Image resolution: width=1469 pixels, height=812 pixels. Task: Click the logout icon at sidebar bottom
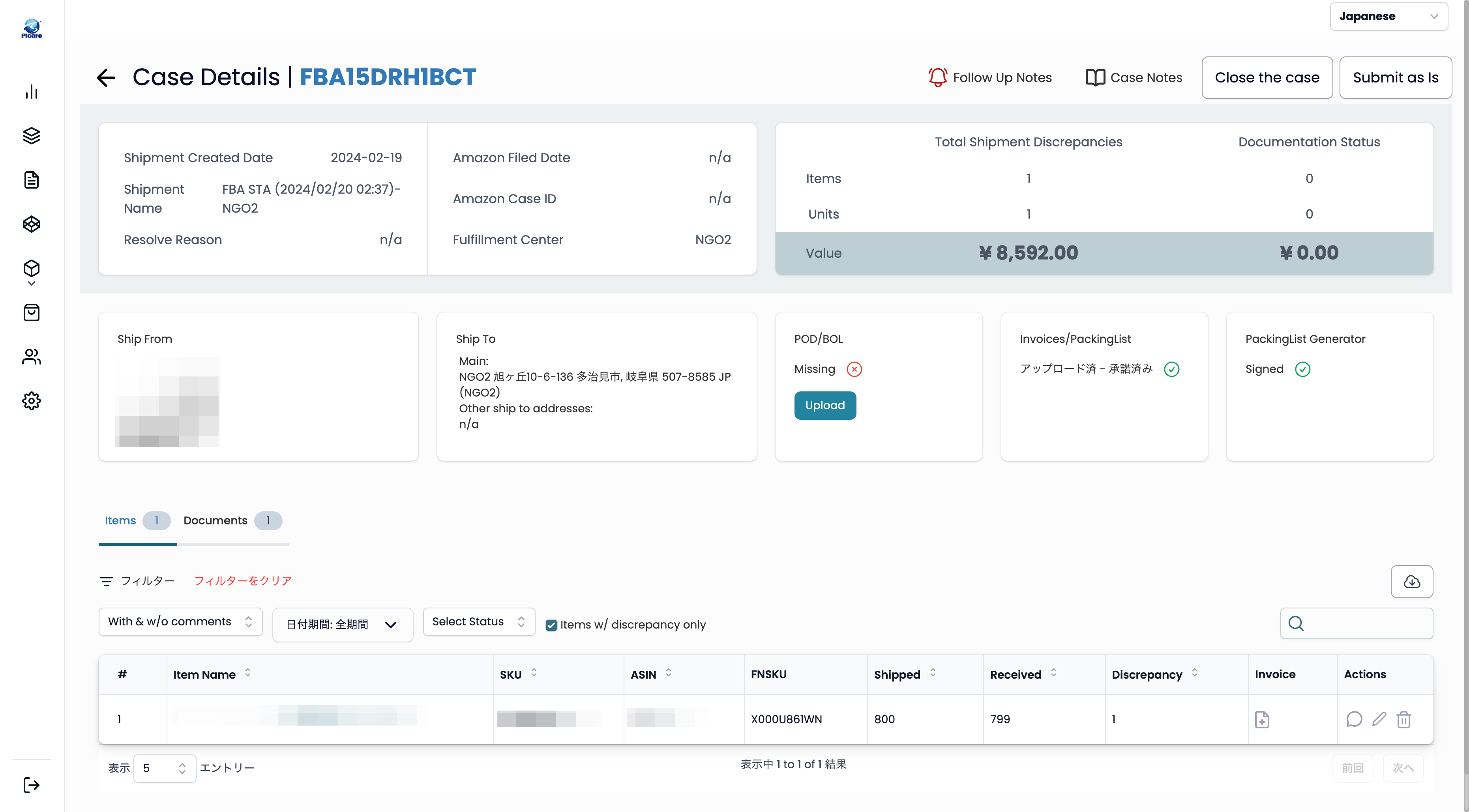[31, 785]
